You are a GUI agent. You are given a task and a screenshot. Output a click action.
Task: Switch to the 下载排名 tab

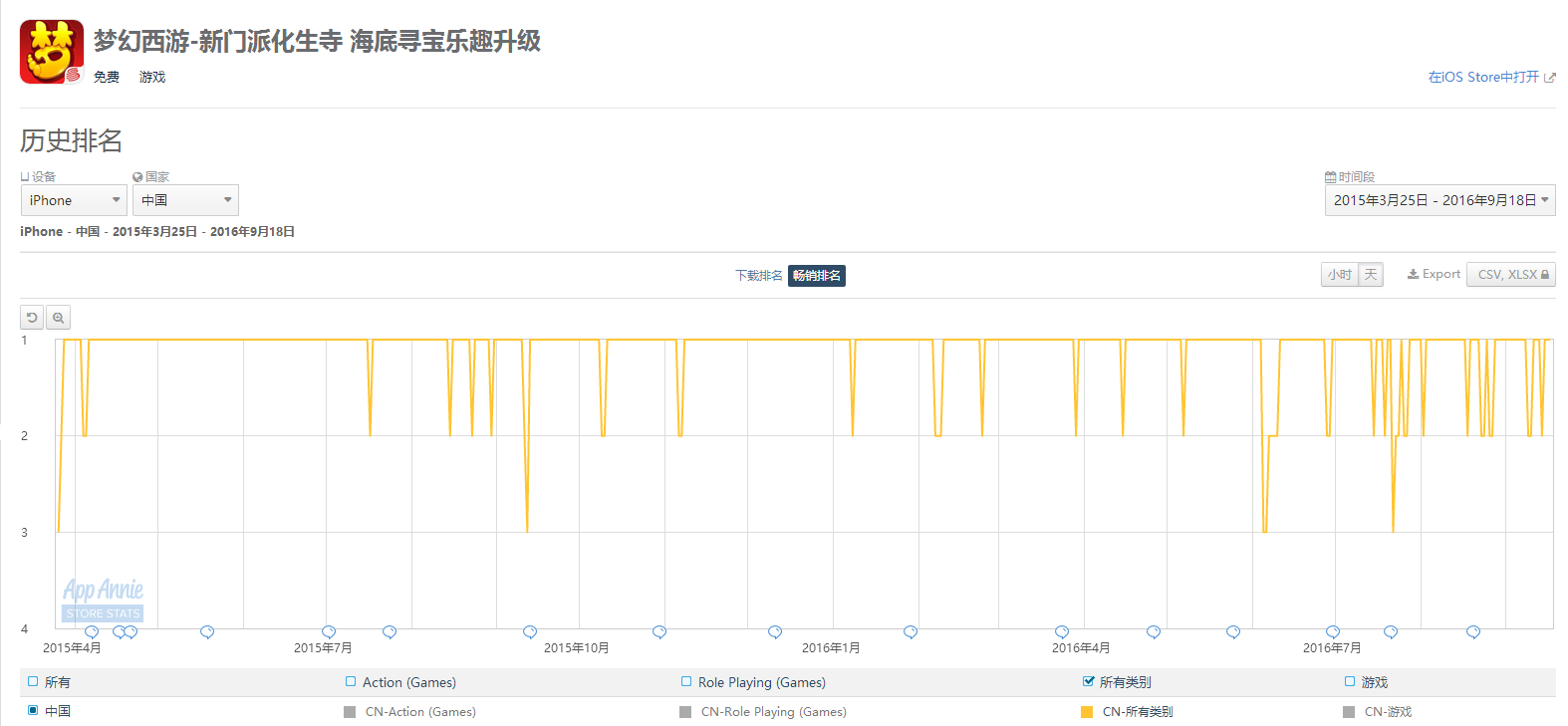(758, 276)
